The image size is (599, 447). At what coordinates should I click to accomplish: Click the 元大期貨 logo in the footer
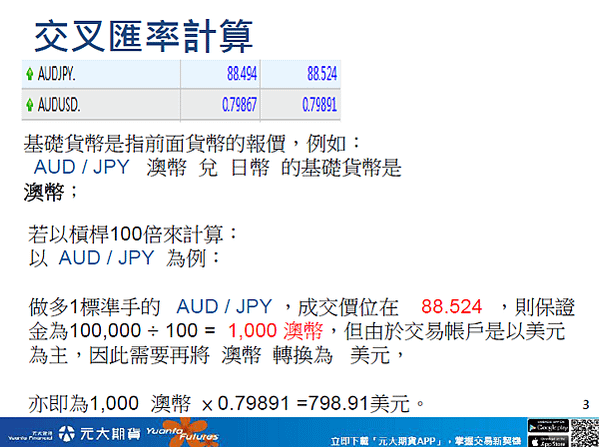point(101,433)
